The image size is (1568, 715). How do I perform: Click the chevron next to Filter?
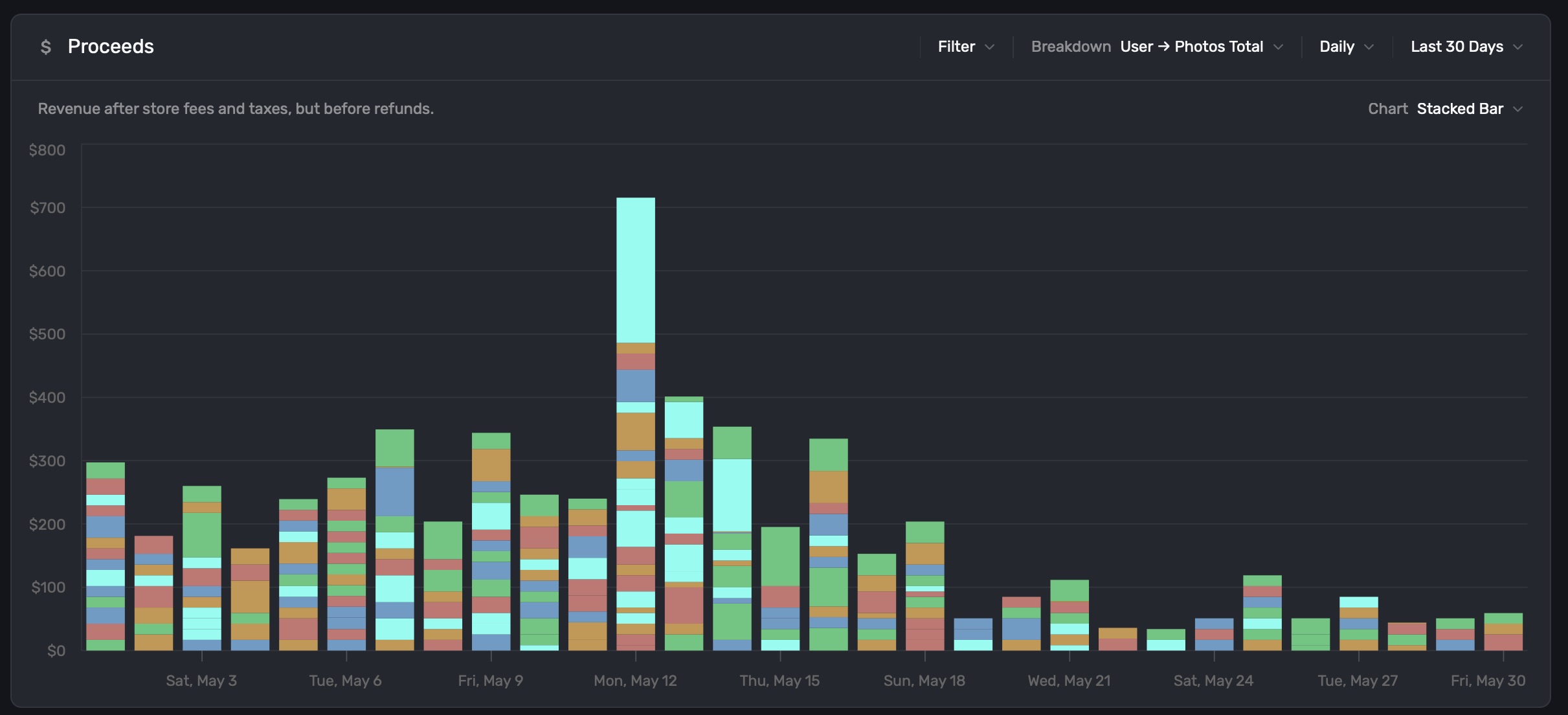(x=989, y=47)
